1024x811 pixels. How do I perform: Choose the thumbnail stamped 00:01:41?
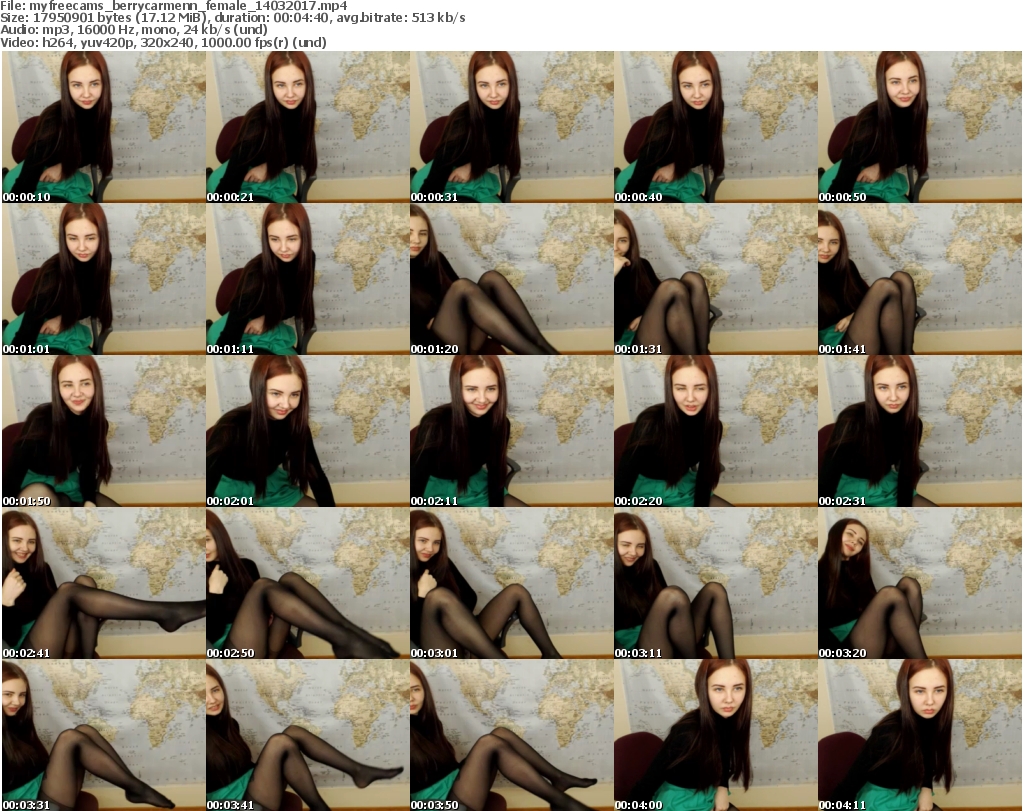[x=920, y=279]
